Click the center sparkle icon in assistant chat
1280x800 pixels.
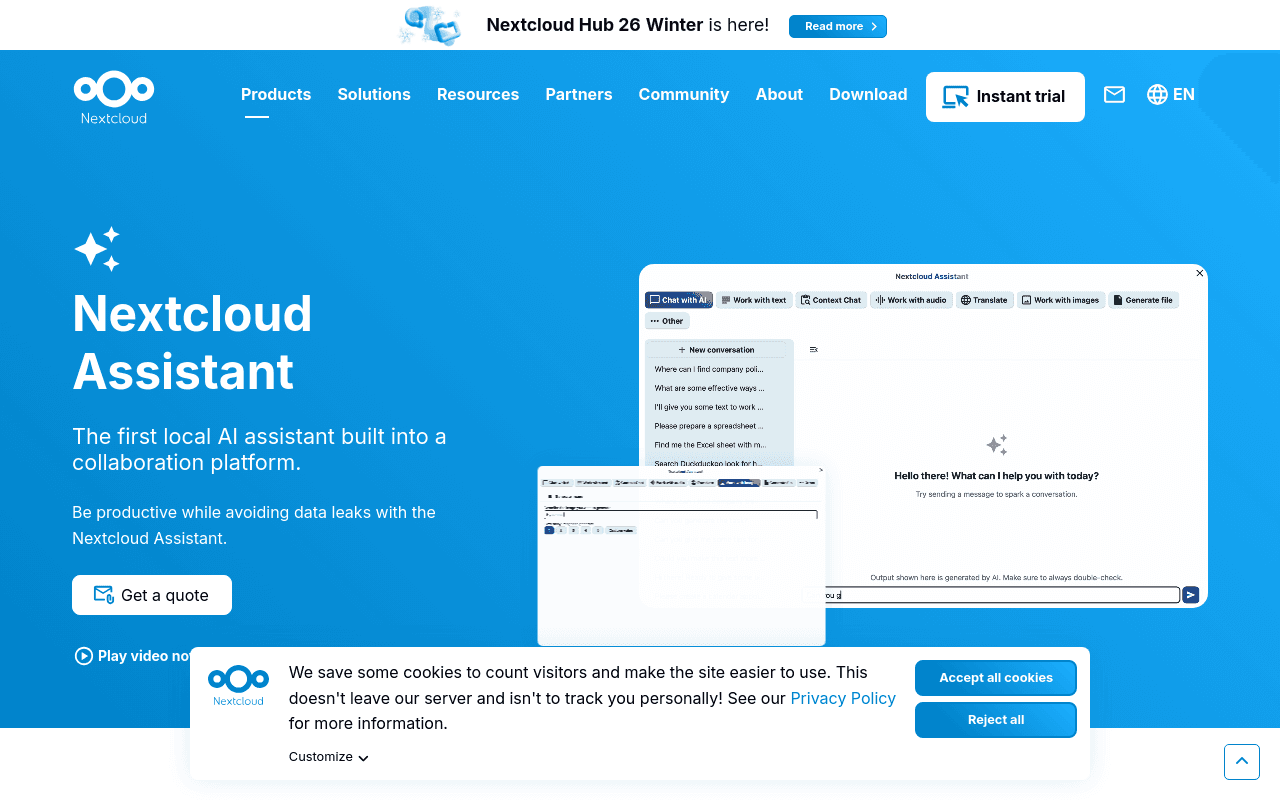pos(997,445)
